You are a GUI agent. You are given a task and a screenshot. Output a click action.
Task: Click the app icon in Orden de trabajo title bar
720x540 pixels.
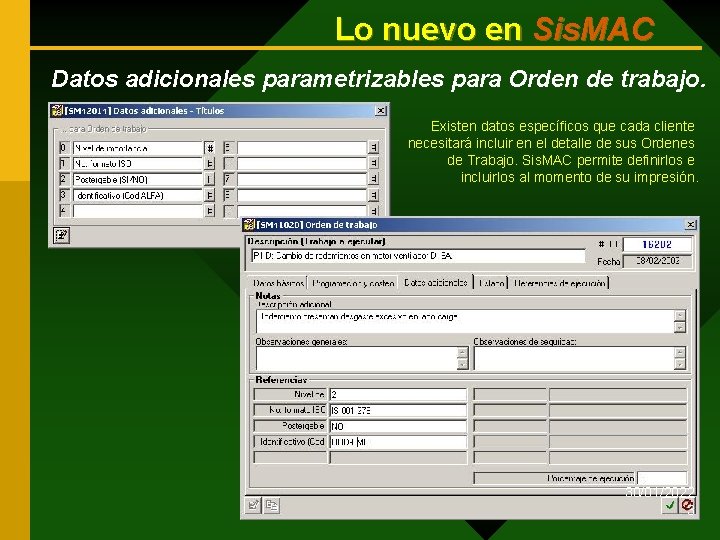249,225
